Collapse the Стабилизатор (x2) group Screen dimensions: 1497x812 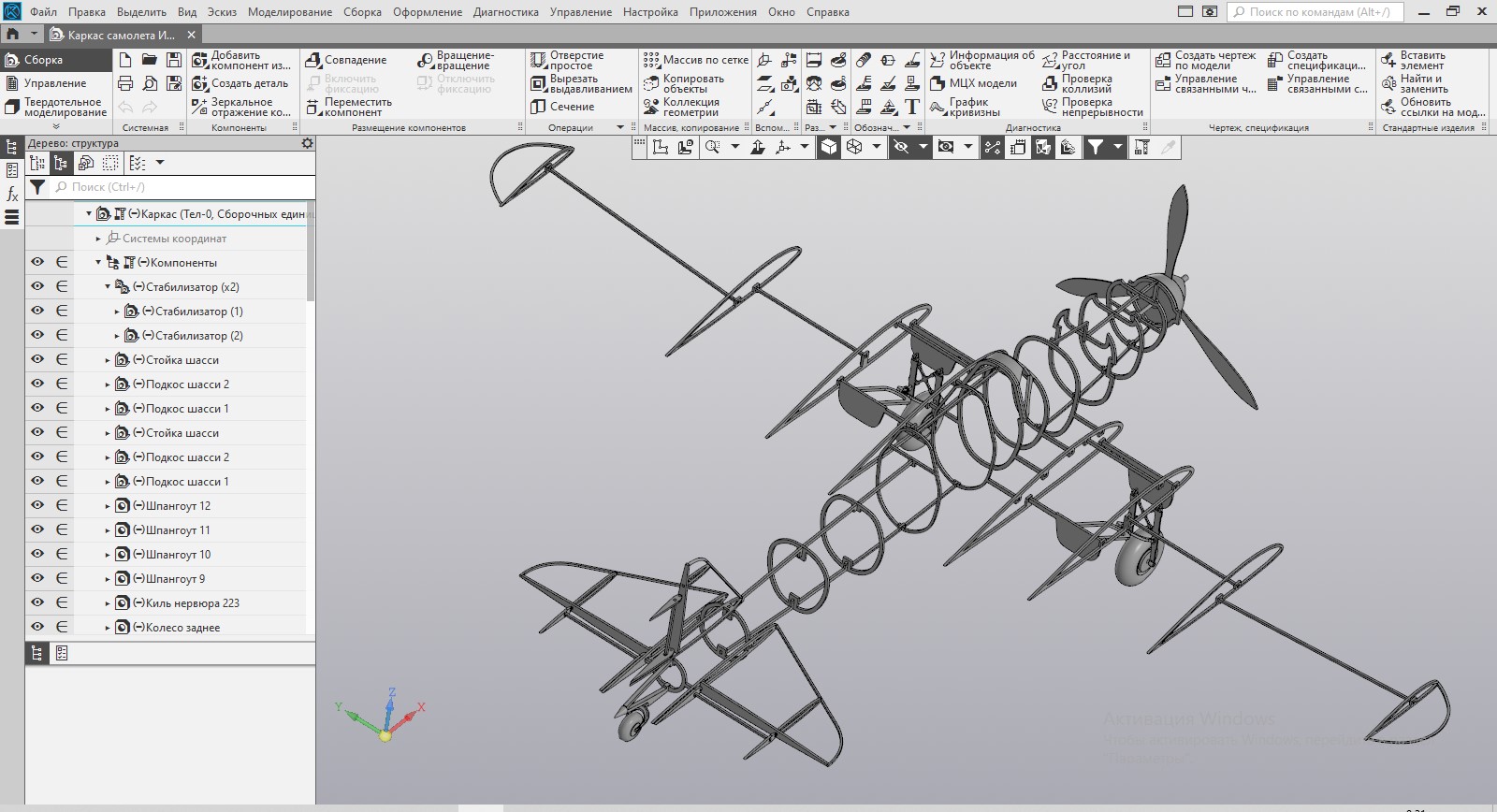coord(108,287)
